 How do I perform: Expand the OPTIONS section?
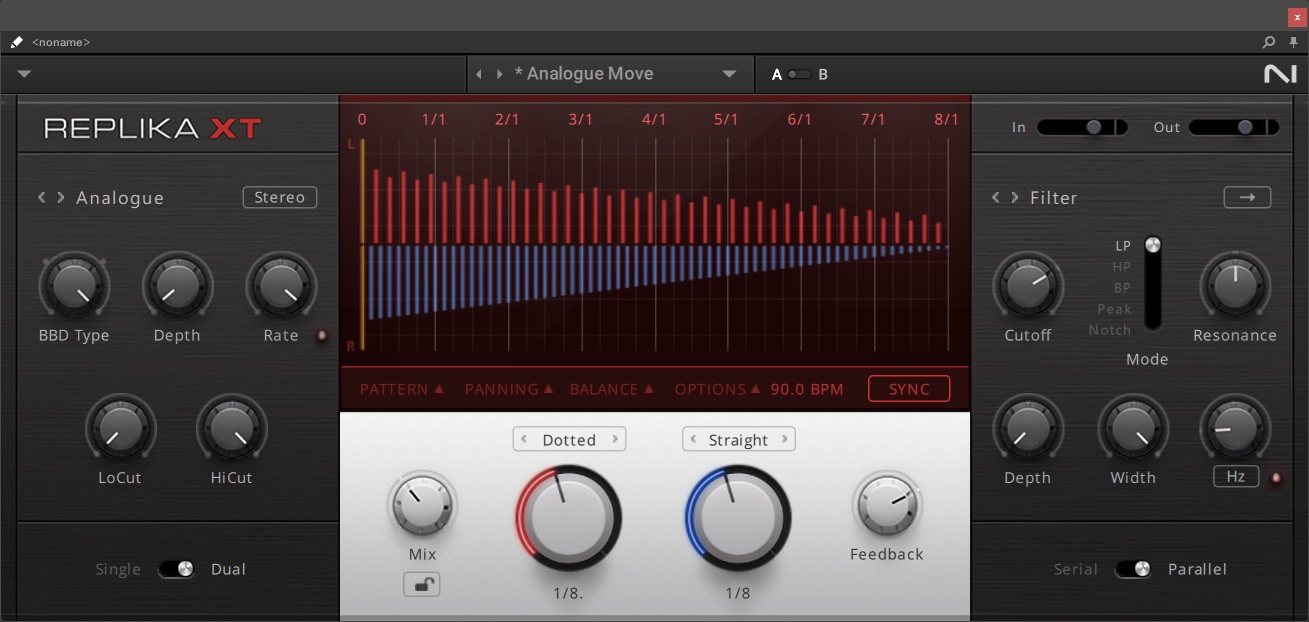[717, 389]
